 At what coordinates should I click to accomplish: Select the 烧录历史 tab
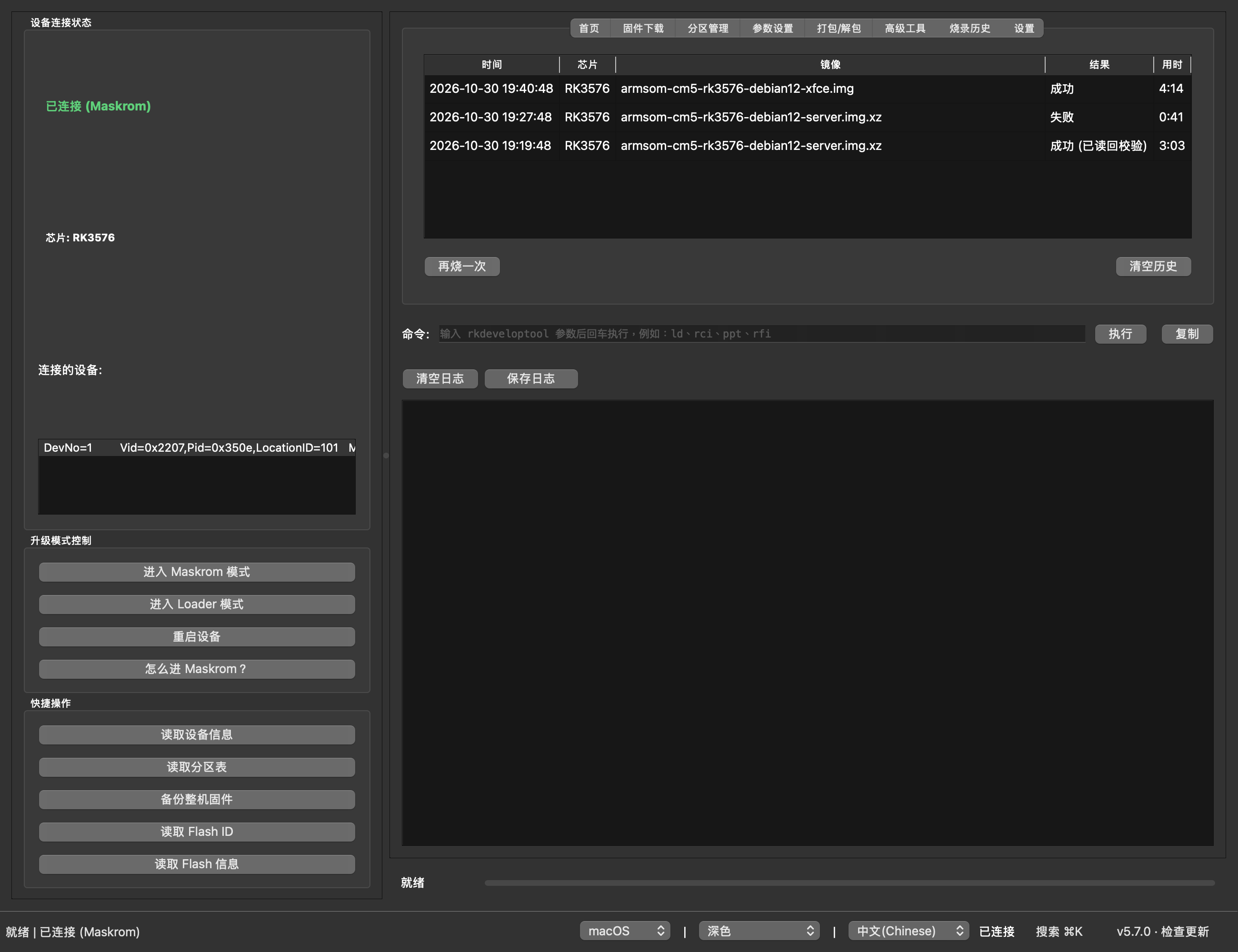[x=969, y=29]
